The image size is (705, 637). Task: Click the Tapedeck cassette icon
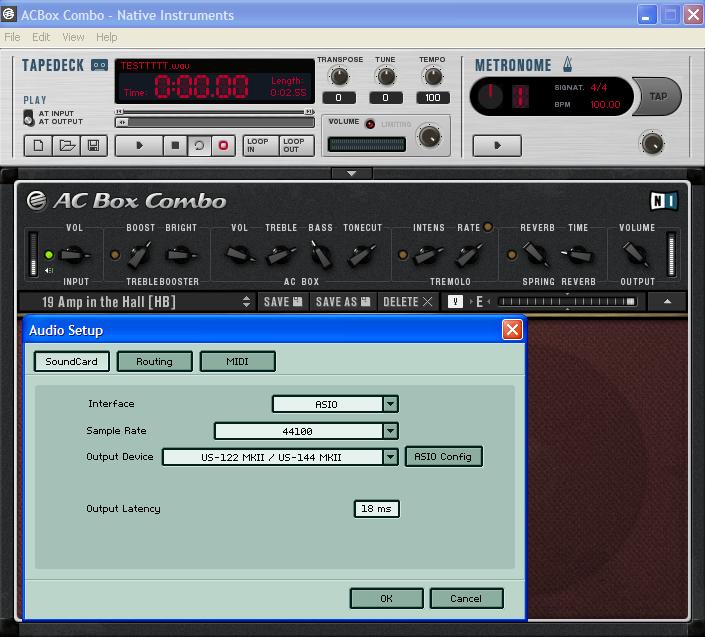99,65
